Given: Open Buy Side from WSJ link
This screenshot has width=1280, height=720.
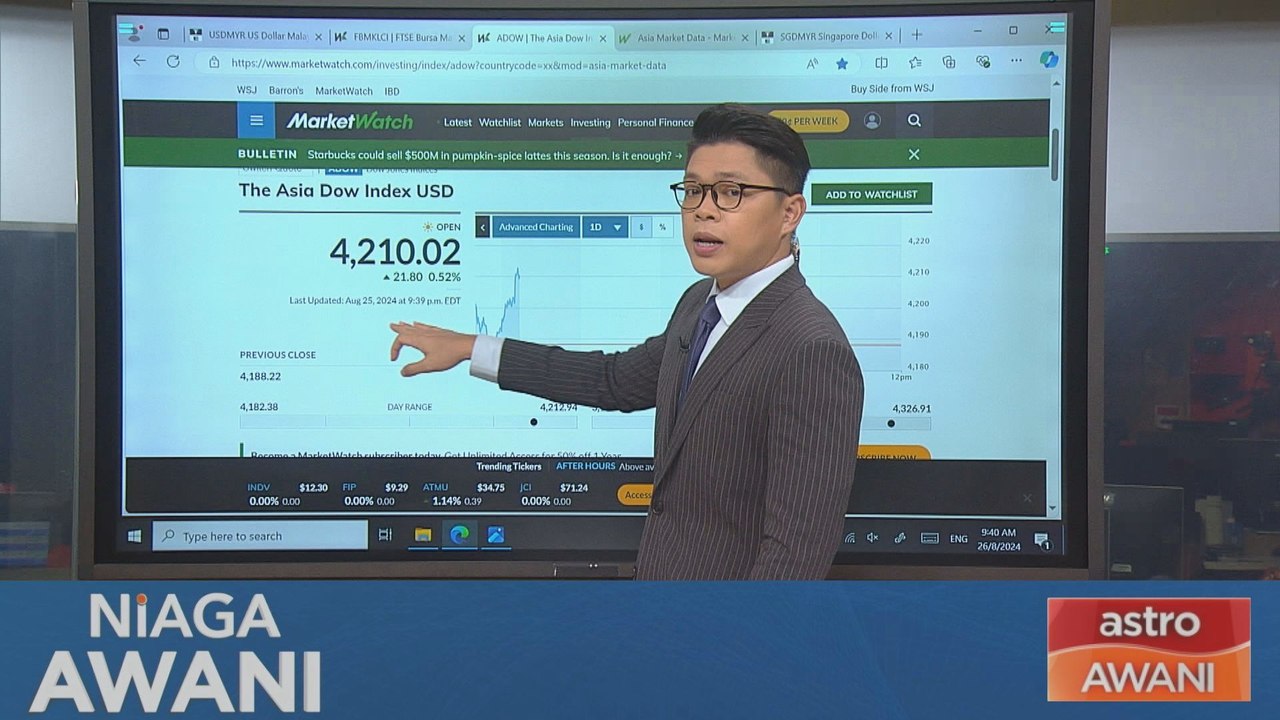Looking at the screenshot, I should [892, 88].
